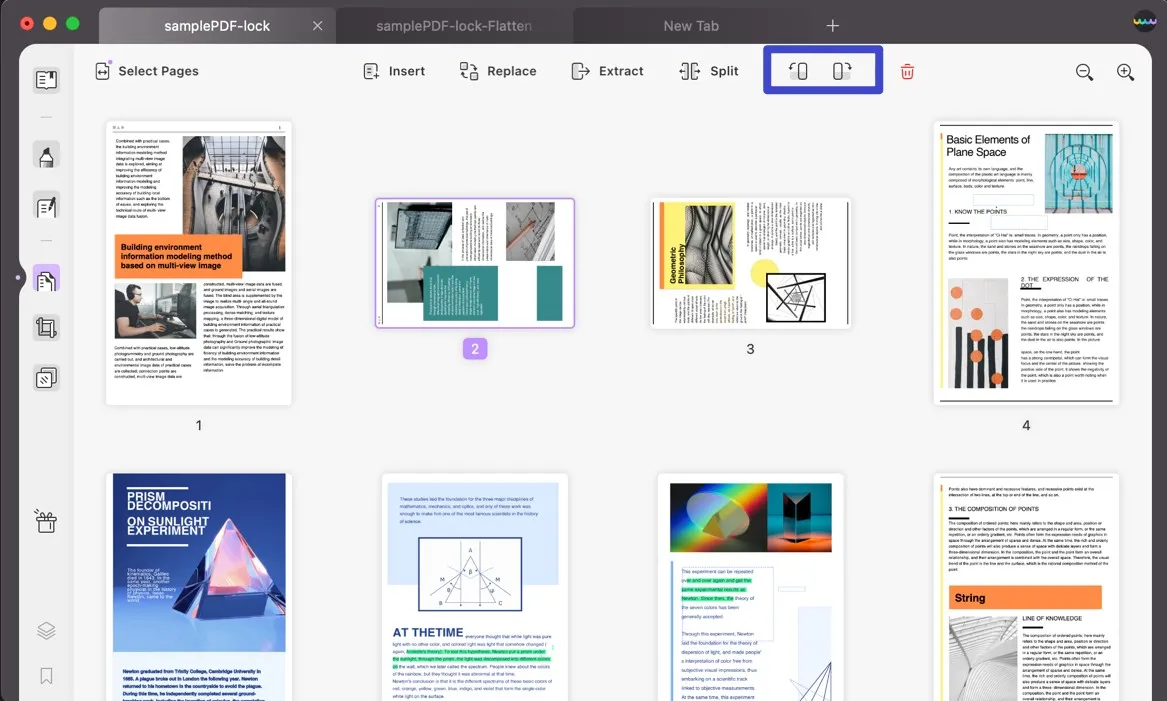Click the Replace pages button
Screen dimensions: 1167x701
(x=498, y=71)
